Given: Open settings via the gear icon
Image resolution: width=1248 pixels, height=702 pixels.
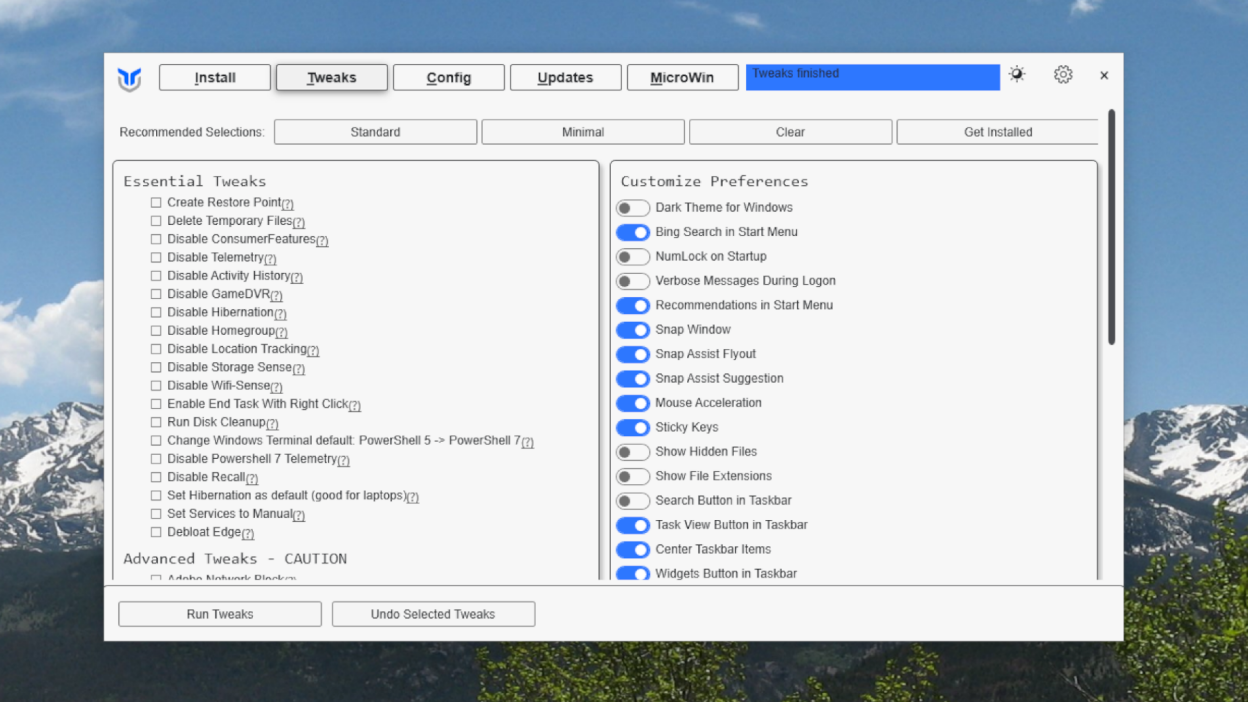Looking at the screenshot, I should [x=1062, y=74].
